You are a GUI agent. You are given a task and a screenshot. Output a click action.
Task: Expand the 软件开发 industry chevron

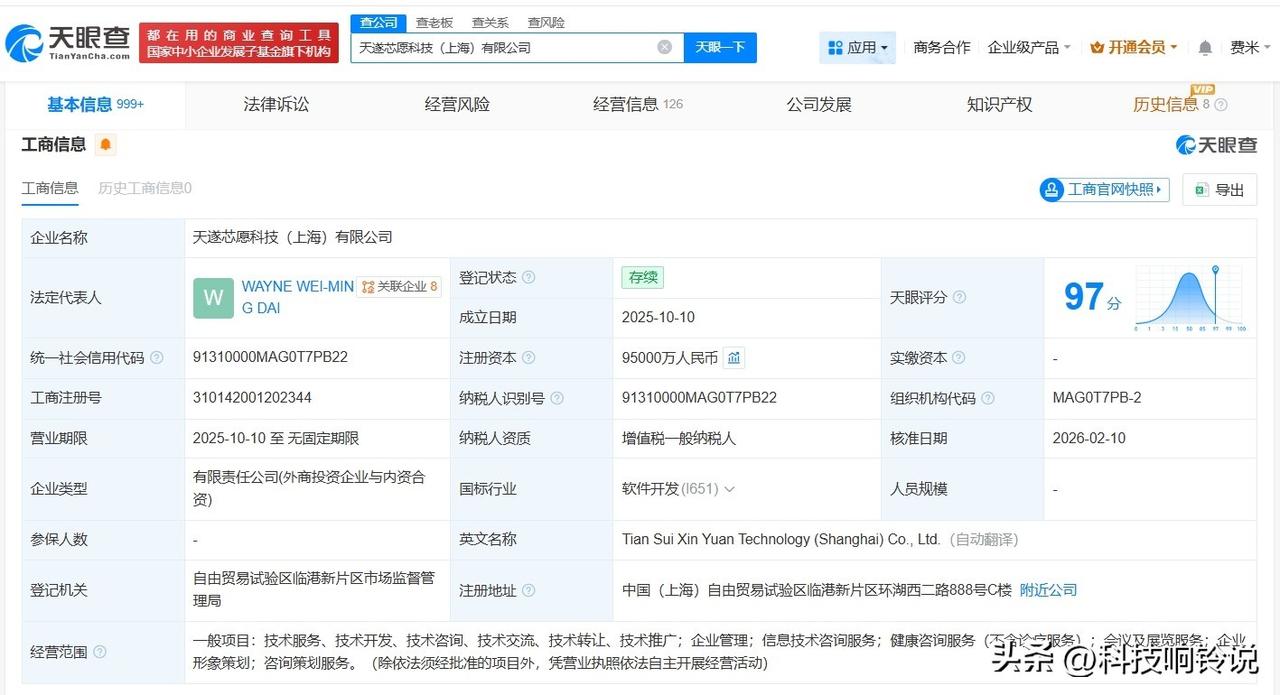tap(730, 489)
